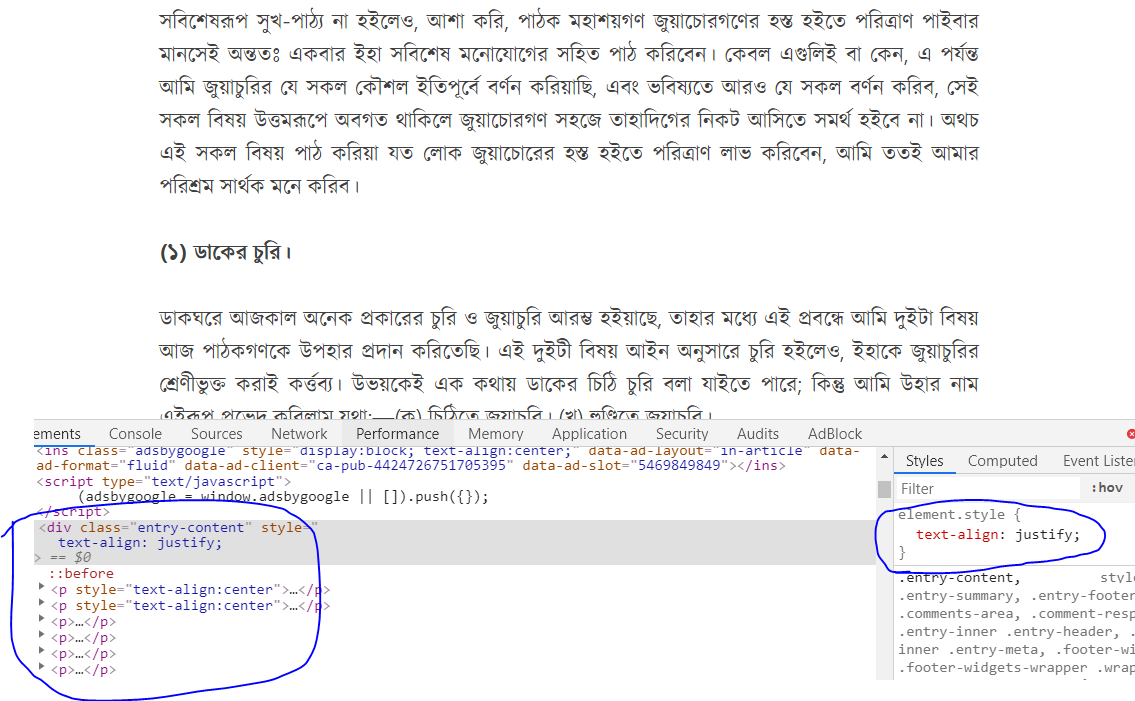Click the justify value in element.style
This screenshot has height=701, width=1135.
click(x=1045, y=534)
